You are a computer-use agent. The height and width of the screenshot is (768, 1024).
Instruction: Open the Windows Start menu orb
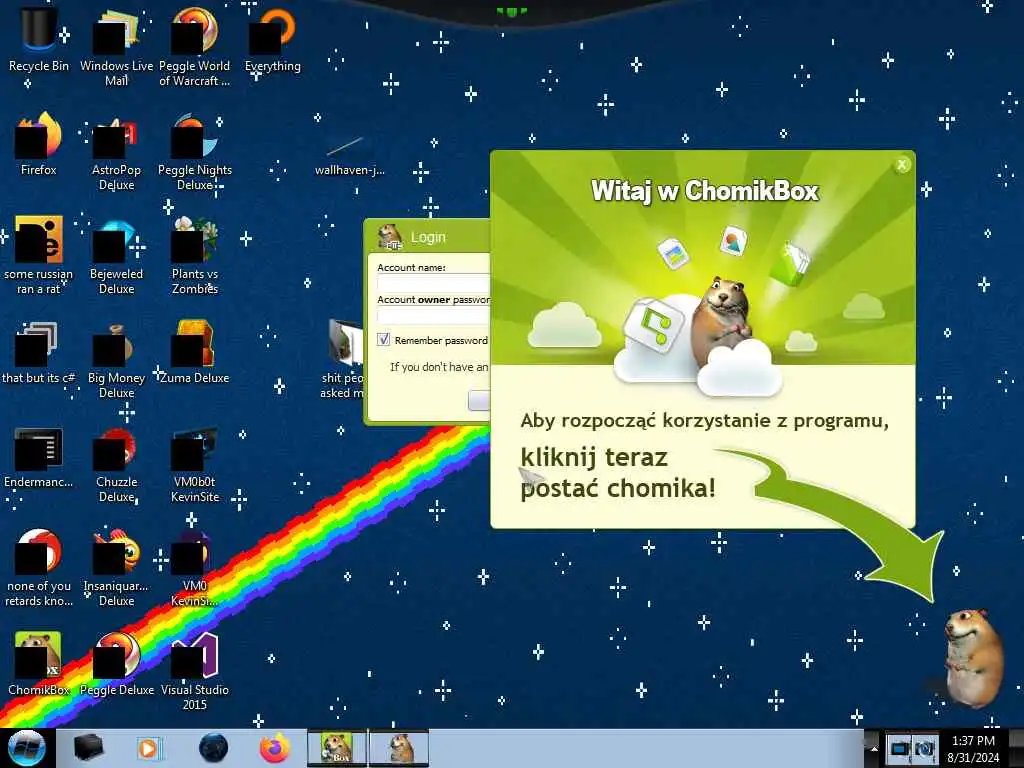[x=27, y=748]
